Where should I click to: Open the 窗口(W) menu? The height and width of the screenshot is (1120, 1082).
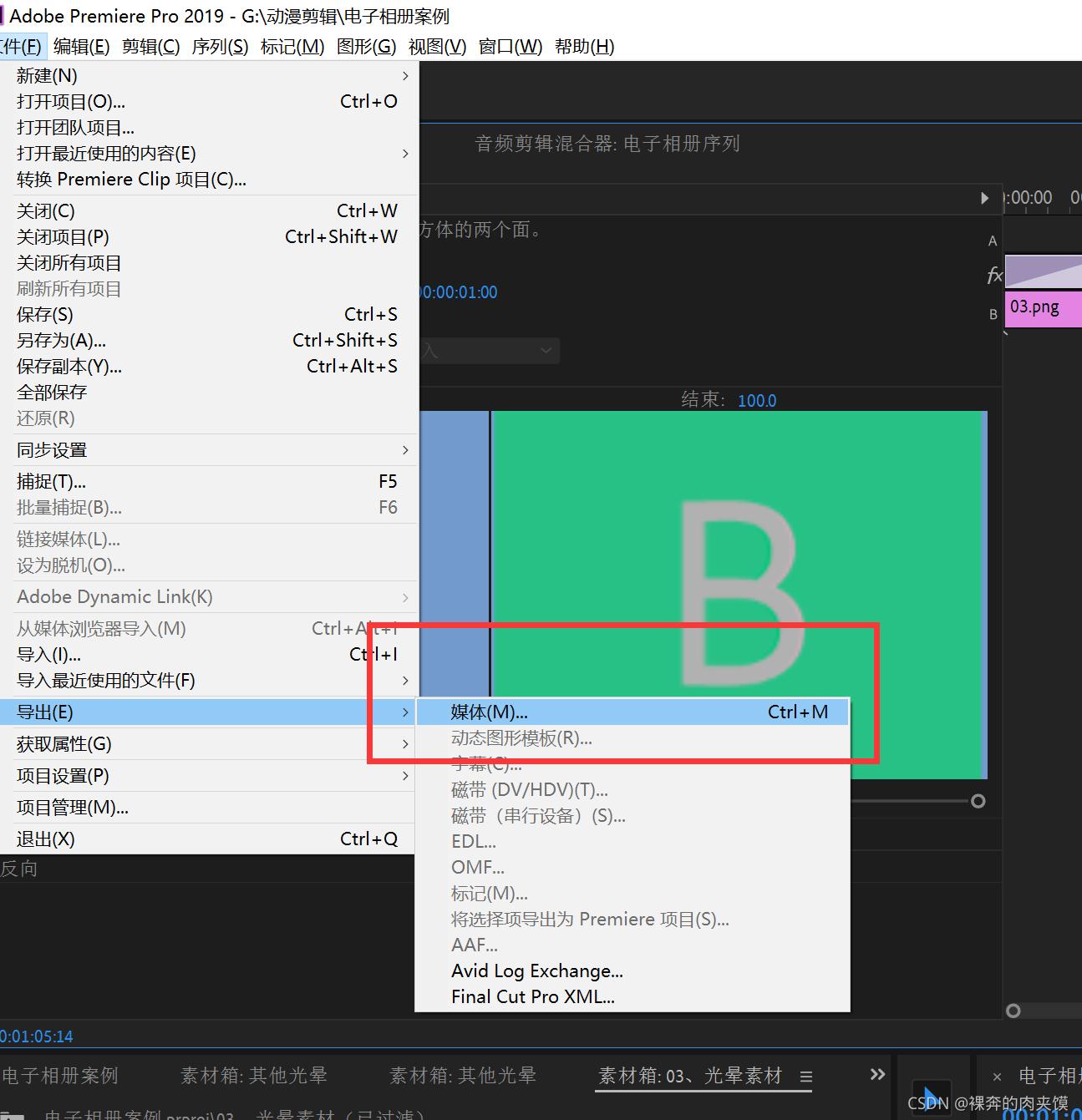click(x=510, y=47)
